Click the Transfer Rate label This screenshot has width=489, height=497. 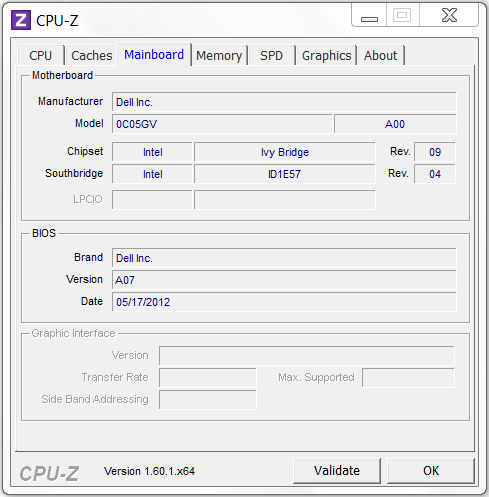(115, 377)
